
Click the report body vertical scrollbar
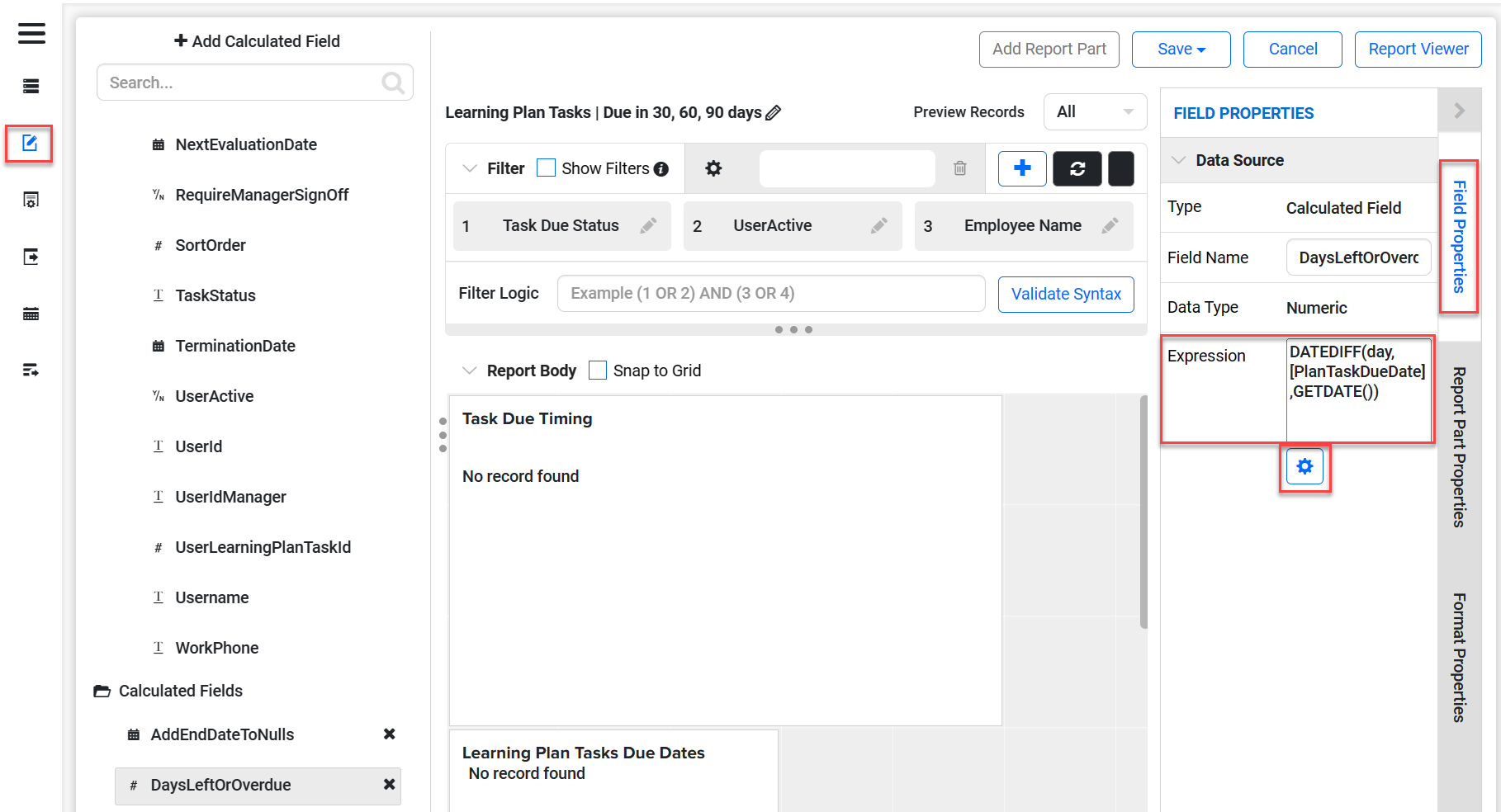1144,512
